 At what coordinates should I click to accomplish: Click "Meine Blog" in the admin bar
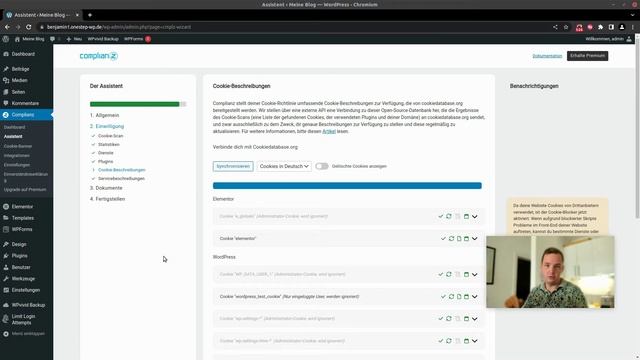coord(30,39)
